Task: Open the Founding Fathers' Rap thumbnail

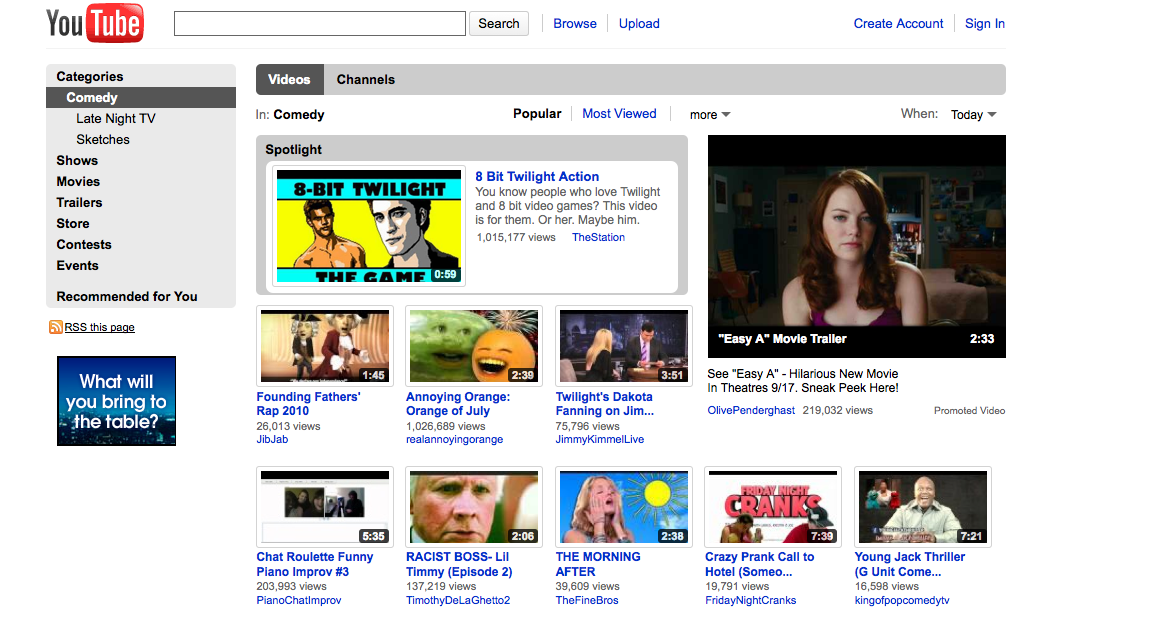Action: (324, 346)
